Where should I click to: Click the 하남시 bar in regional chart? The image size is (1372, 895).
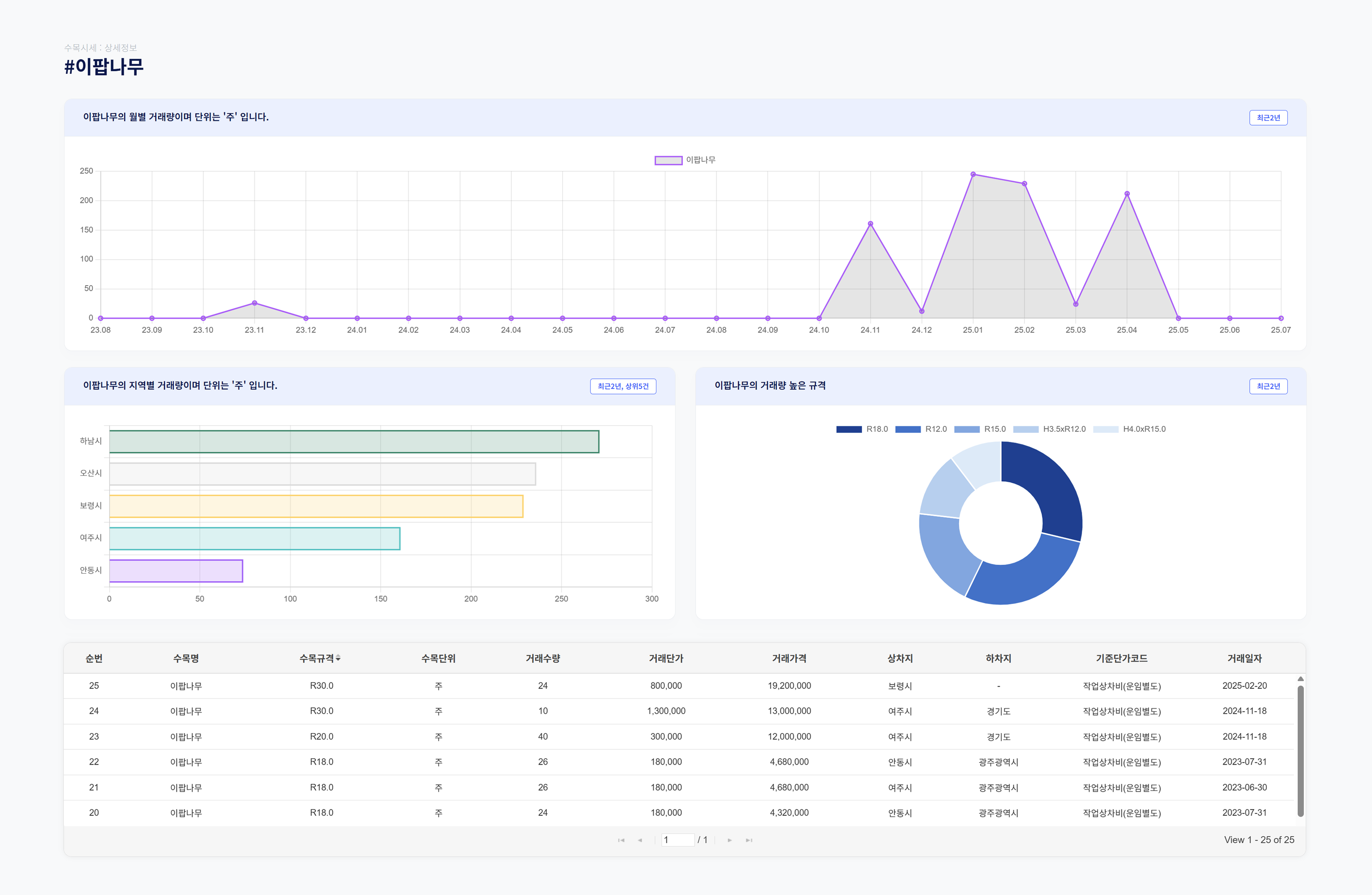point(354,441)
